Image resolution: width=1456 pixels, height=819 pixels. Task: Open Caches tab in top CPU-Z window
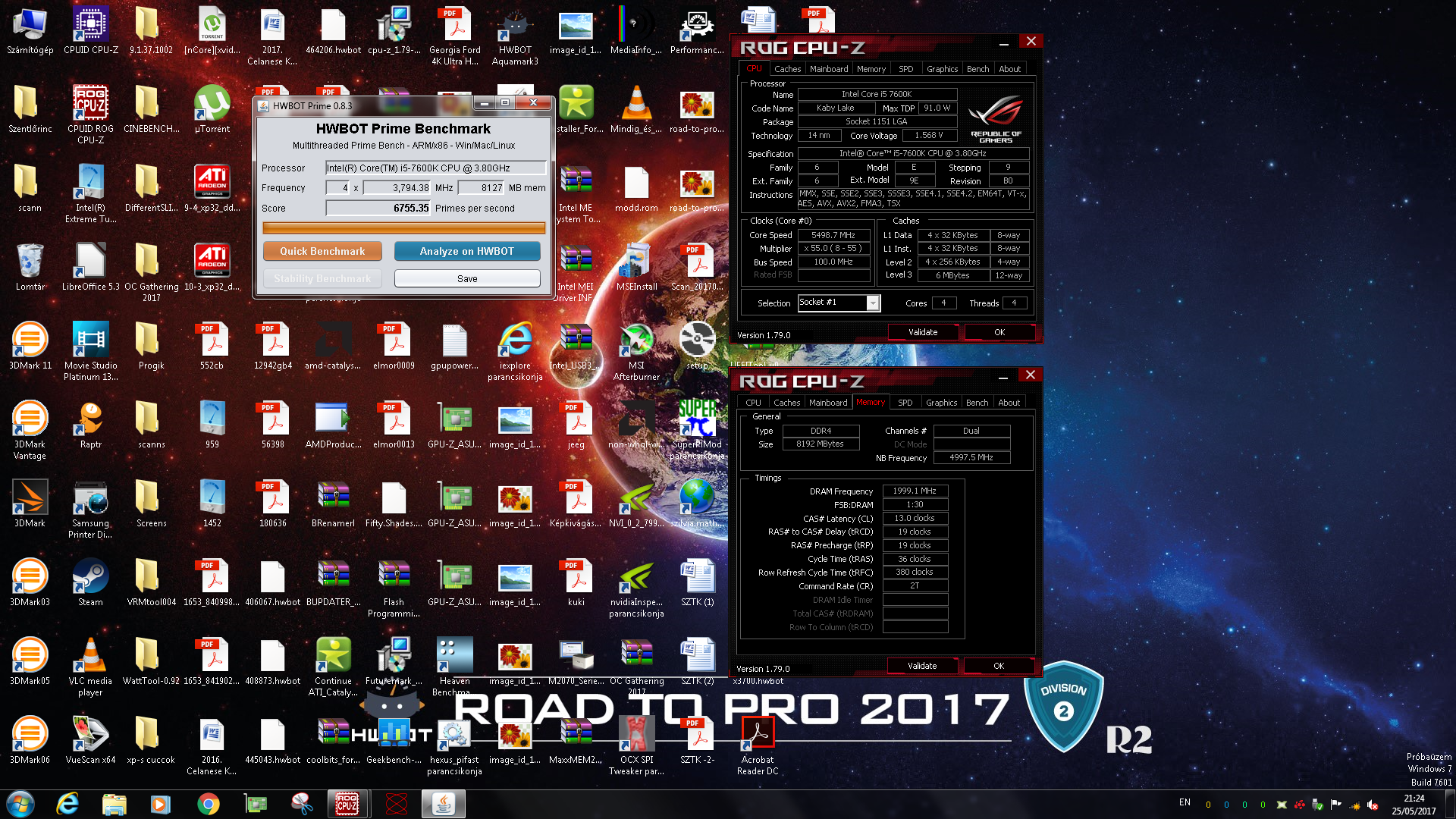point(787,69)
